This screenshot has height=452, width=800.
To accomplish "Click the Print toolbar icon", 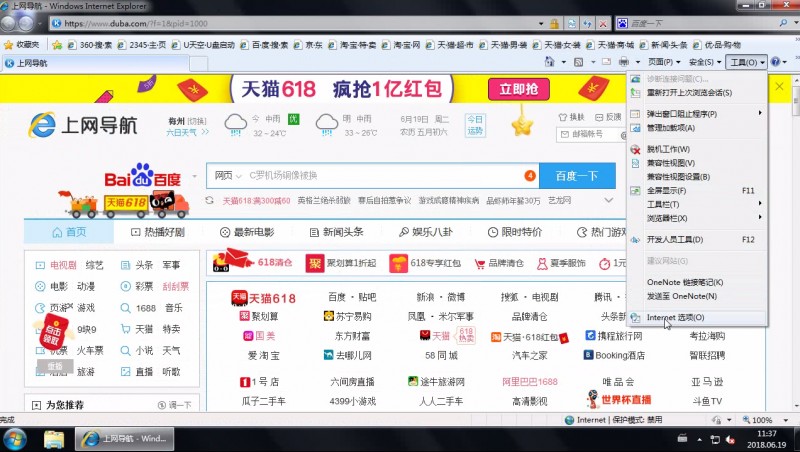I will pos(623,62).
